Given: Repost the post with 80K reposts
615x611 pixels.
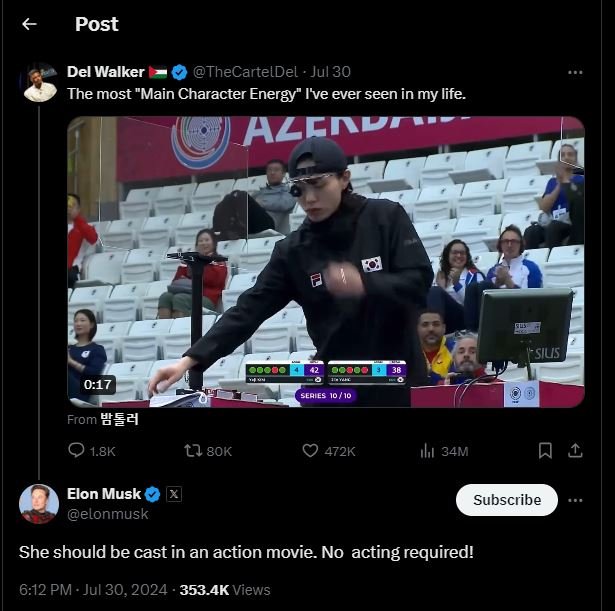Looking at the screenshot, I should [192, 451].
